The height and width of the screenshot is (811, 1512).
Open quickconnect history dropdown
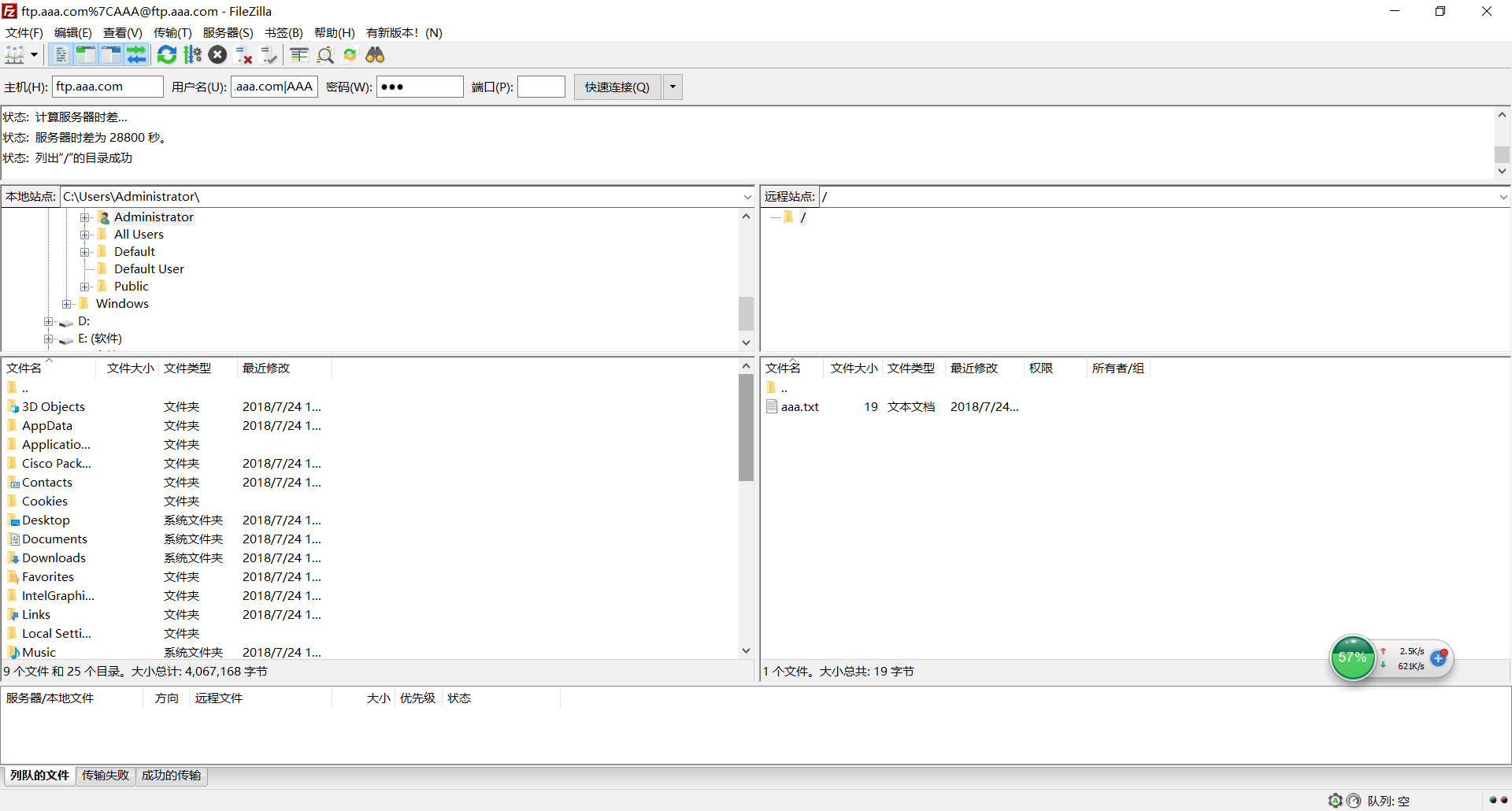pyautogui.click(x=673, y=87)
